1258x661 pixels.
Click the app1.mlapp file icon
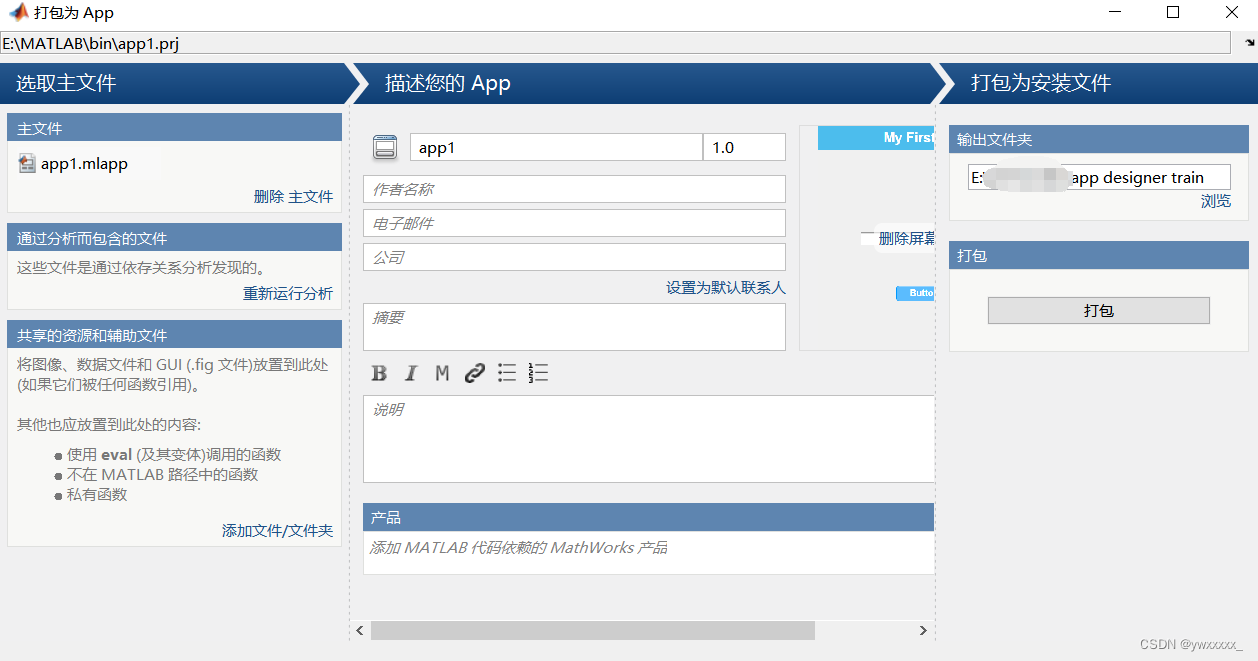tap(27, 164)
